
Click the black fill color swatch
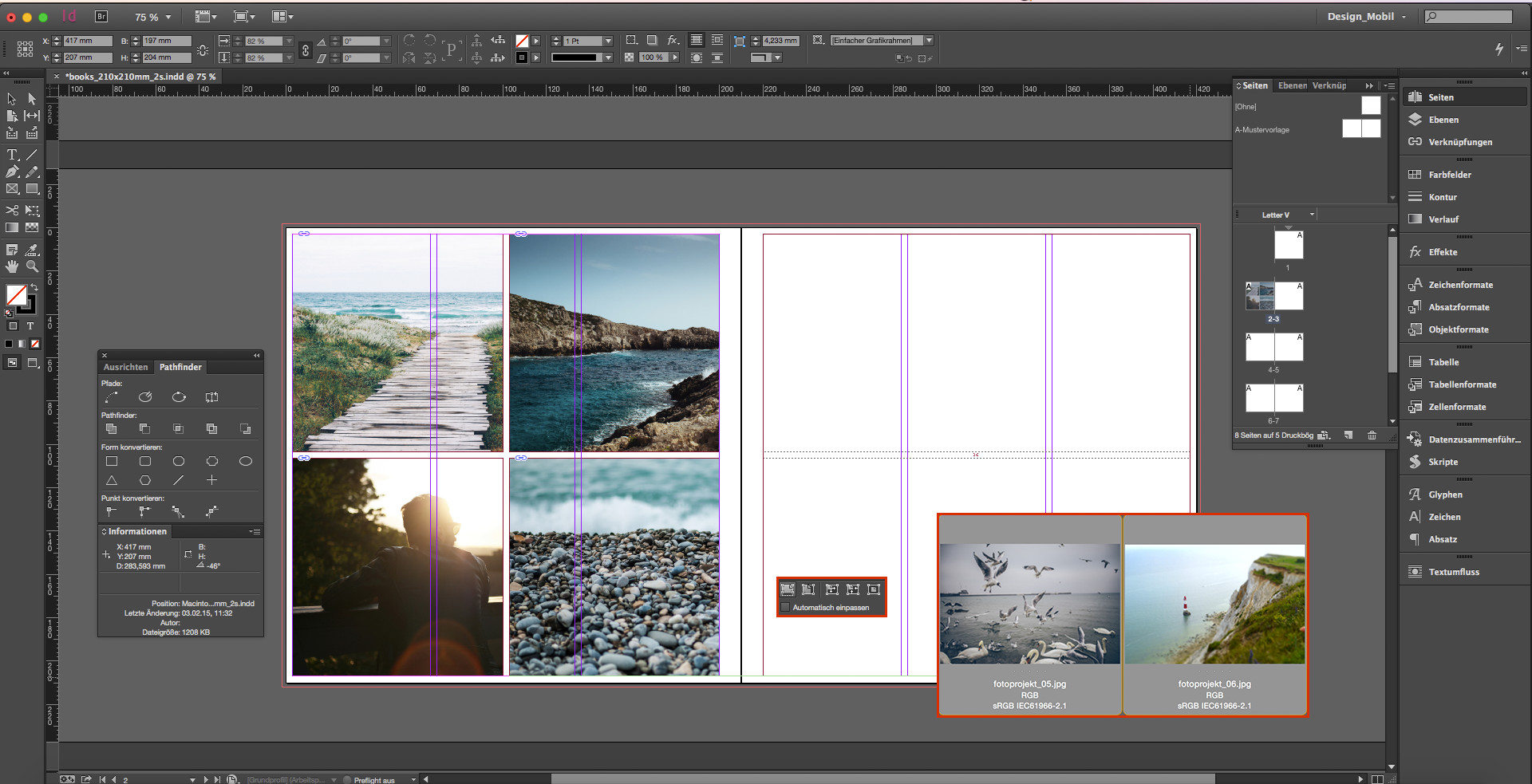click(x=9, y=343)
